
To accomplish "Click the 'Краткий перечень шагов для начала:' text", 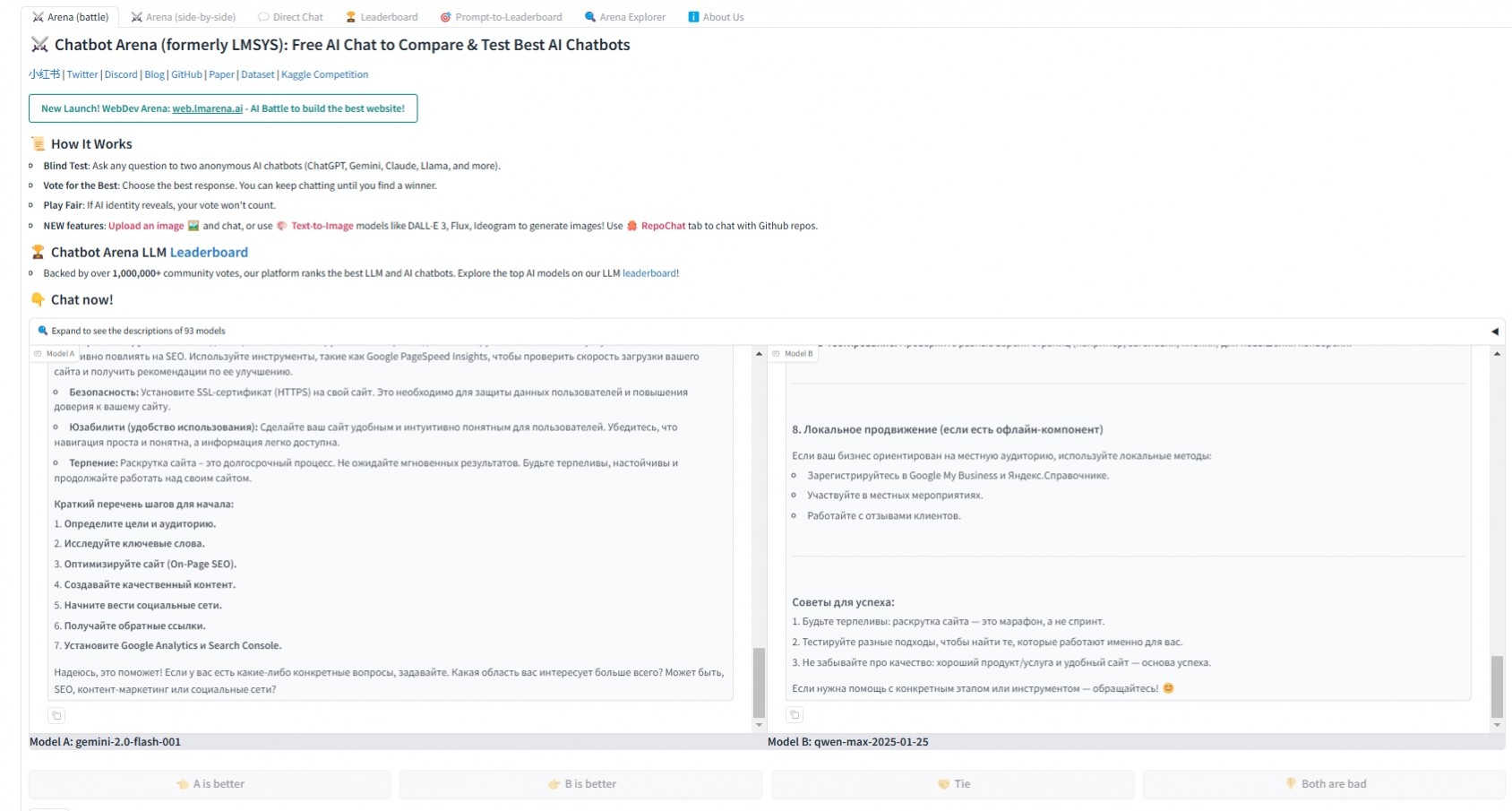I will pyautogui.click(x=143, y=504).
